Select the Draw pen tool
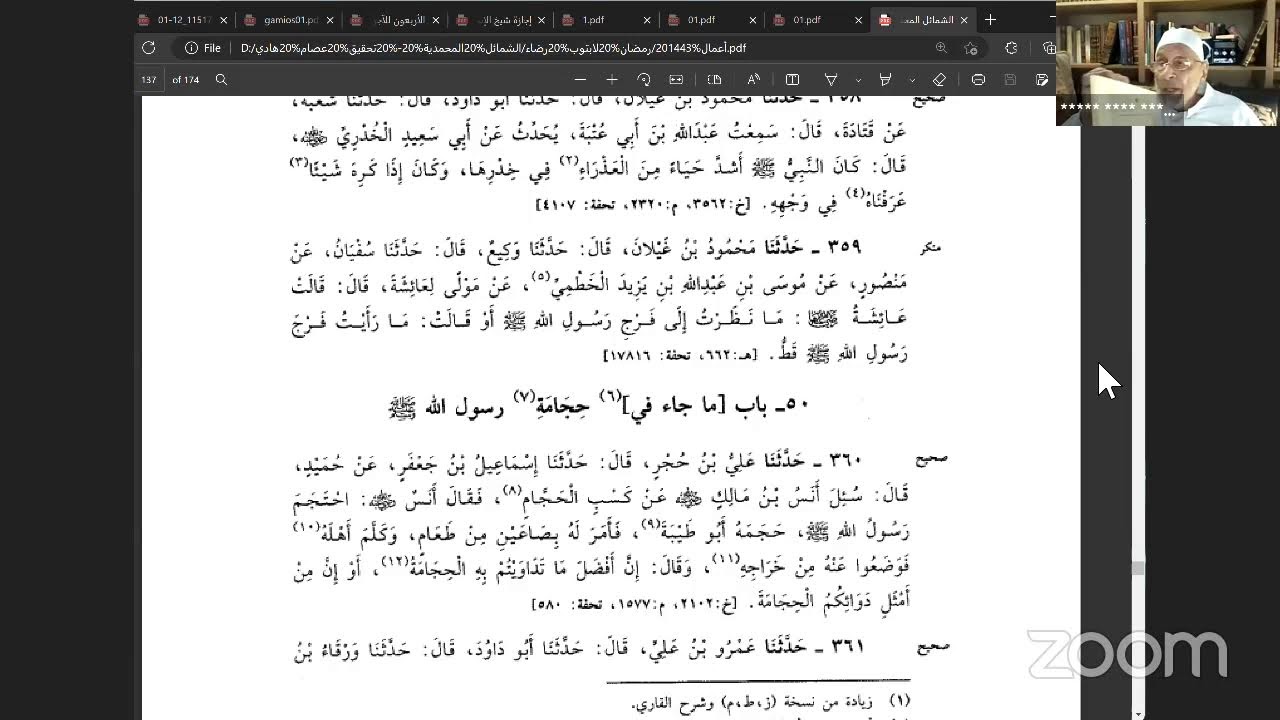 coord(831,80)
